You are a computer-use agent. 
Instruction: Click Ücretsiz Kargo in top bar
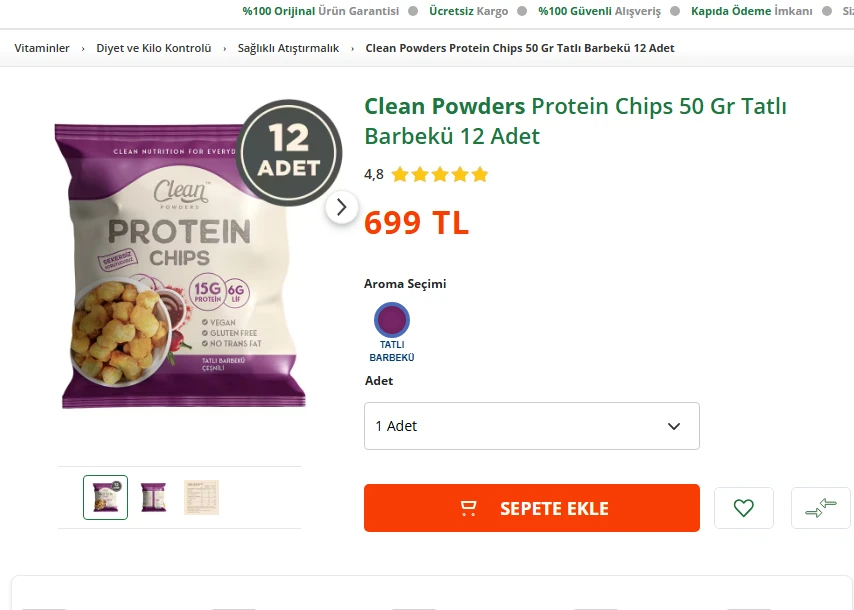[x=470, y=11]
